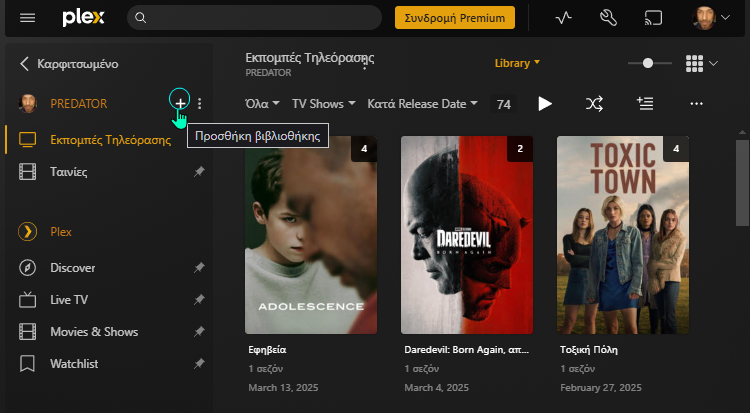Open the hamburger navigation menu
The image size is (750, 413).
(x=27, y=18)
